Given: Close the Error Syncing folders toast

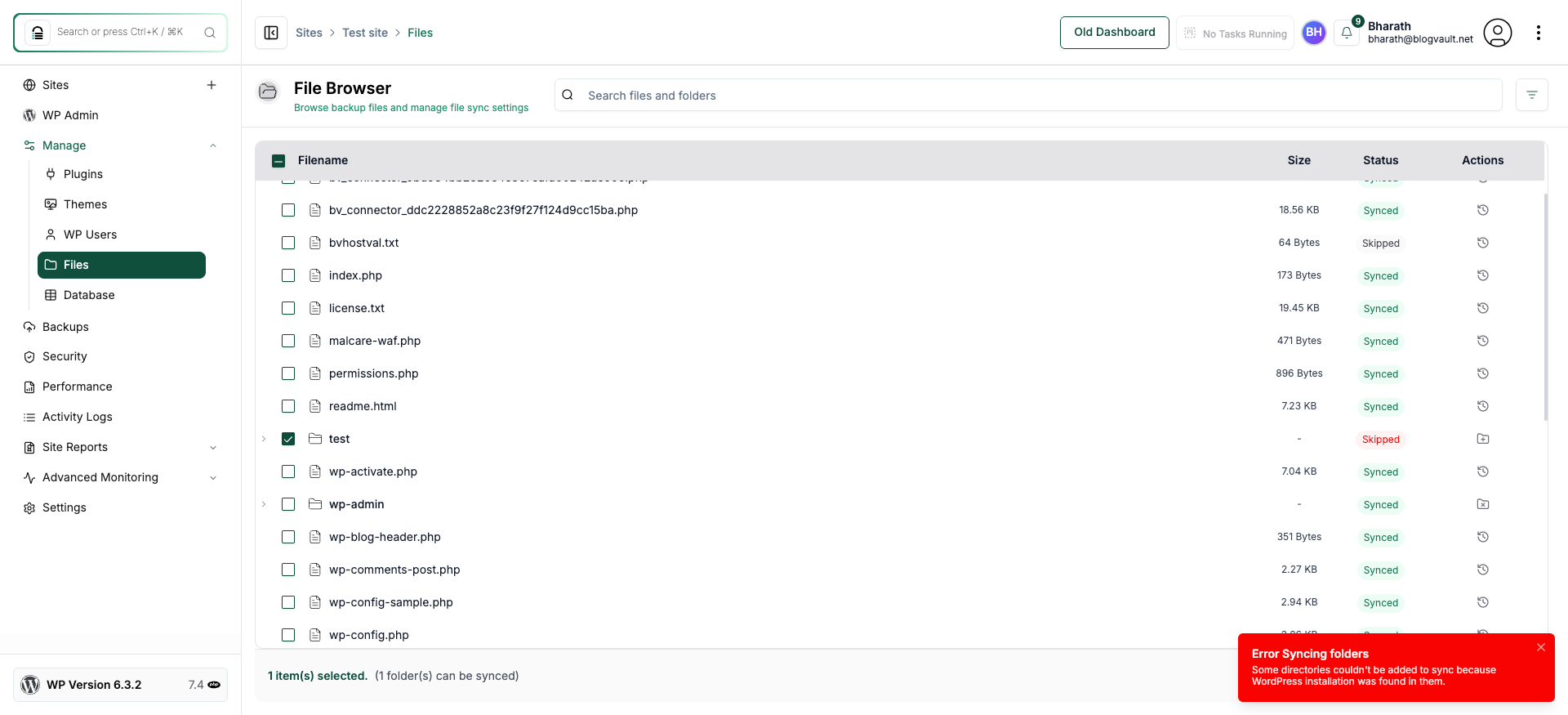Looking at the screenshot, I should pos(1541,647).
